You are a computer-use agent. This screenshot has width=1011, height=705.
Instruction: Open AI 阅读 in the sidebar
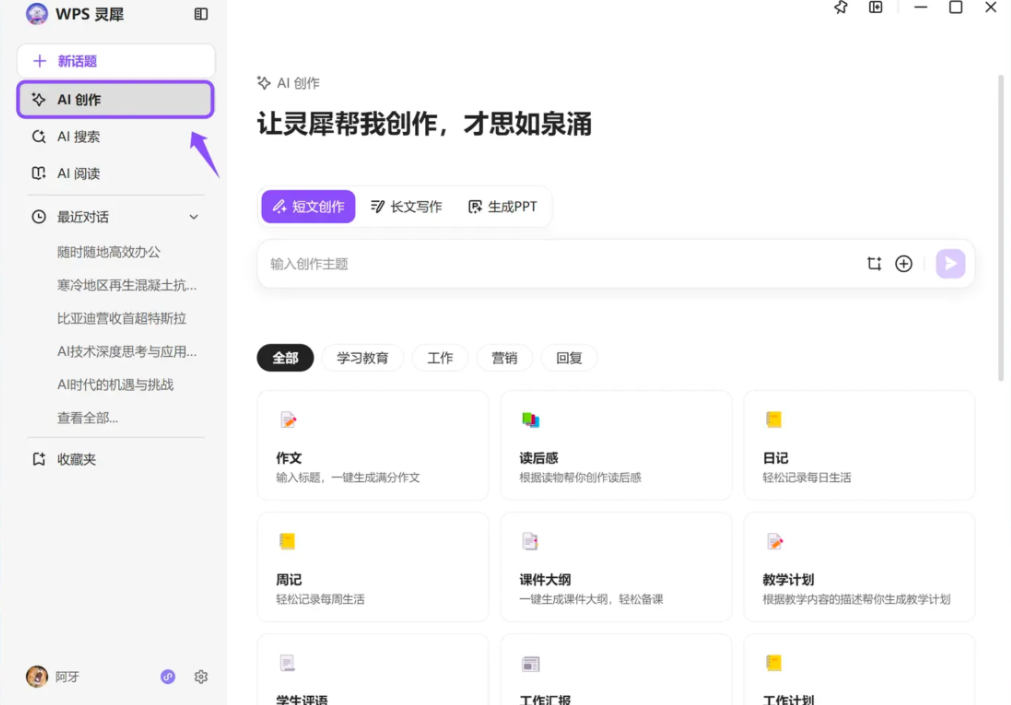(x=116, y=174)
